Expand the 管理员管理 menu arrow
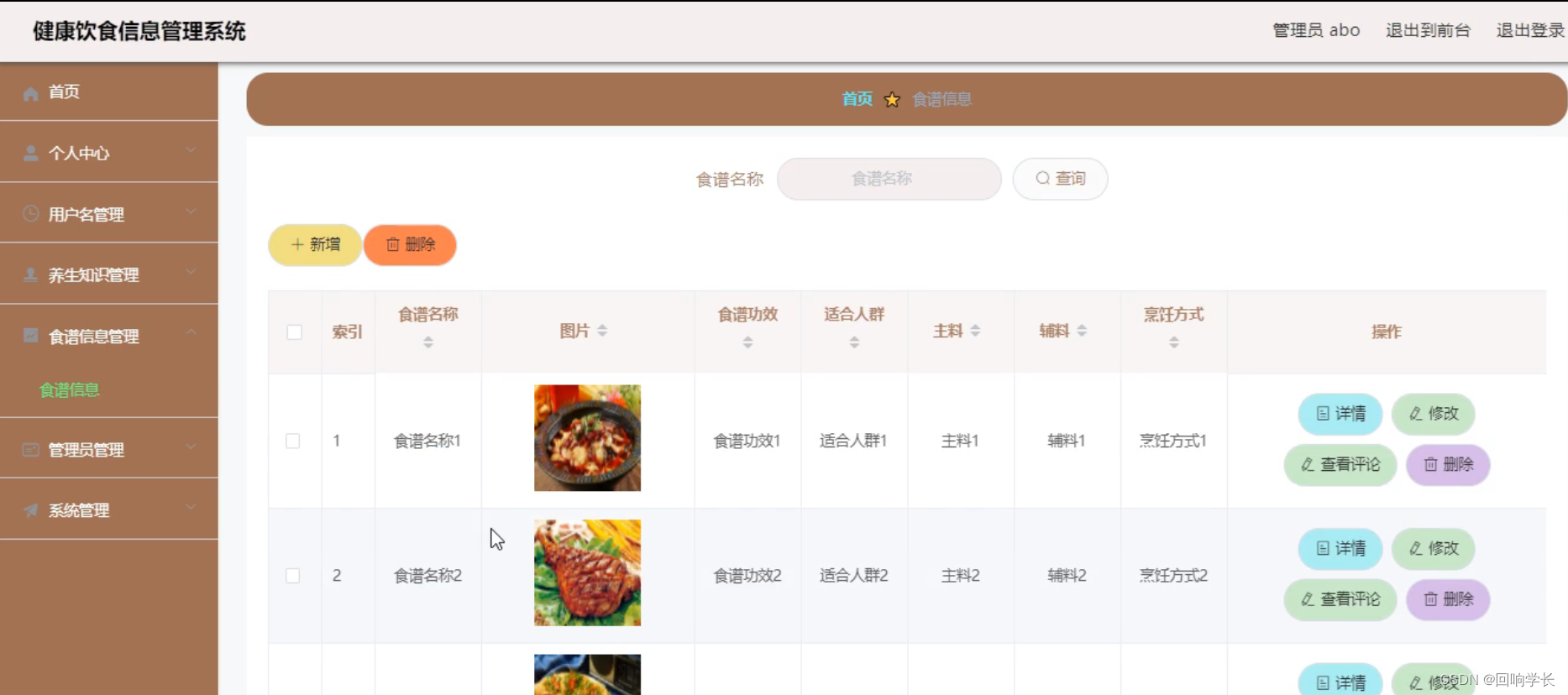The height and width of the screenshot is (695, 1568). click(191, 447)
